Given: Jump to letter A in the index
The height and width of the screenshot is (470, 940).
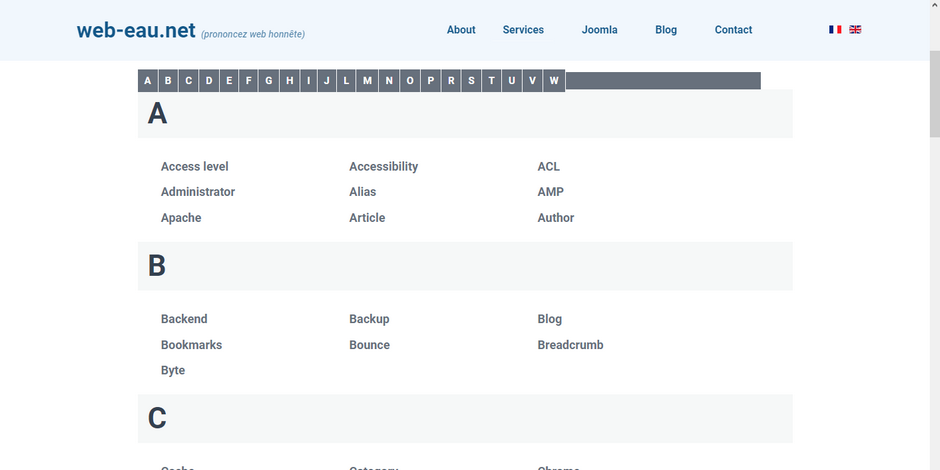Looking at the screenshot, I should (147, 81).
